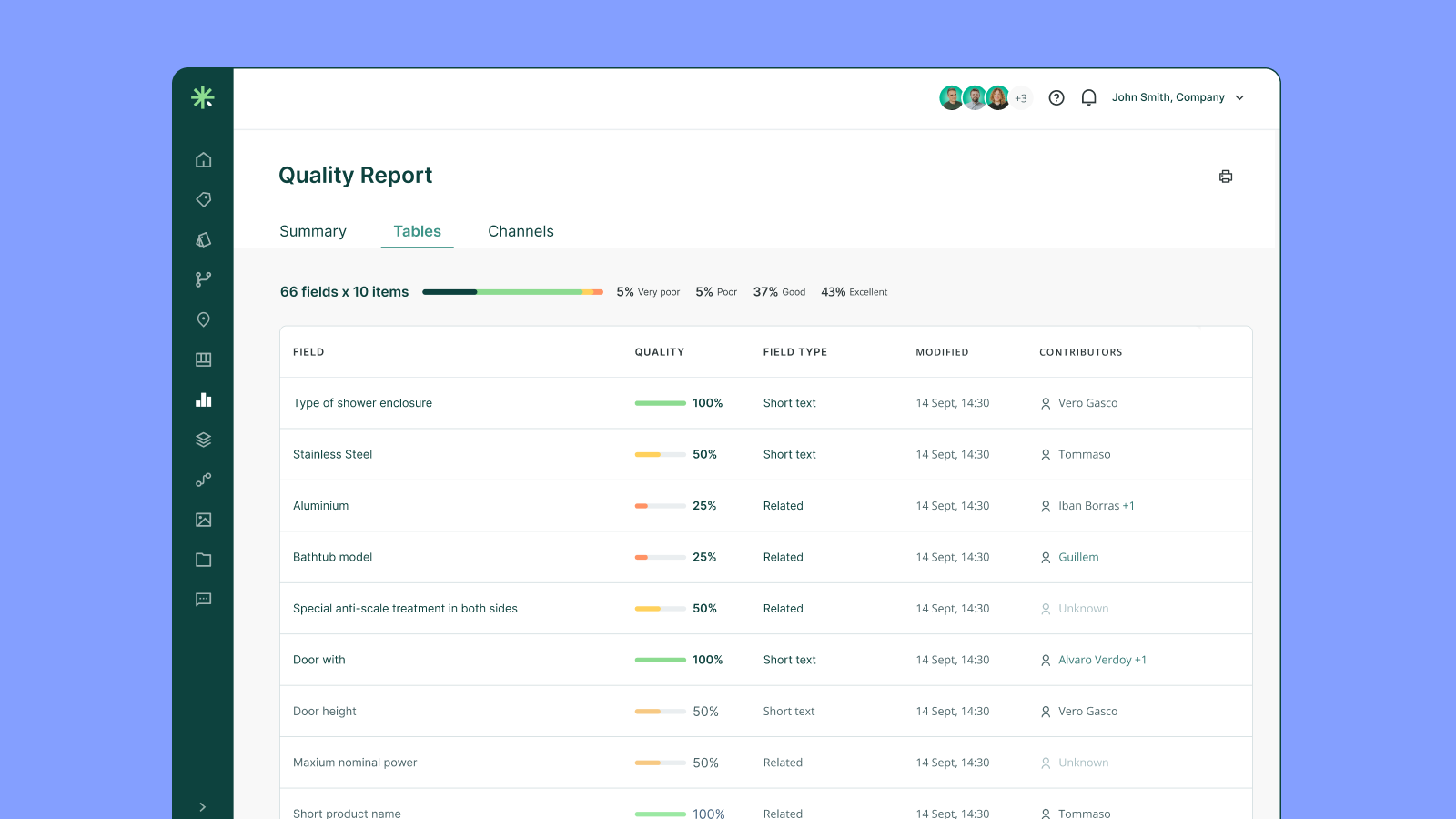Click the location pin sidebar icon

[x=203, y=319]
